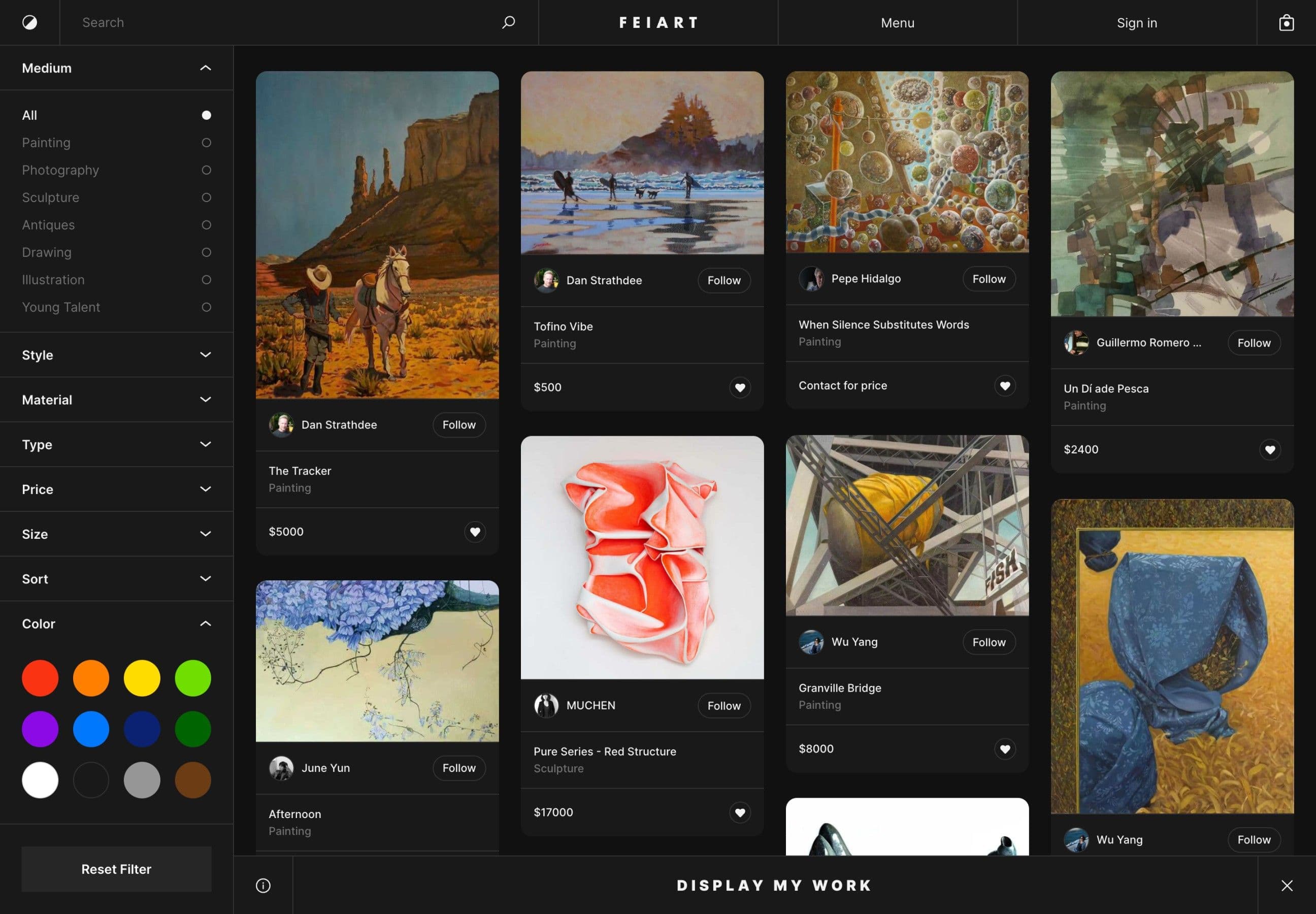The height and width of the screenshot is (914, 1316).
Task: Click Dan Strathdee's avatar on The Tracker card
Action: pos(282,425)
